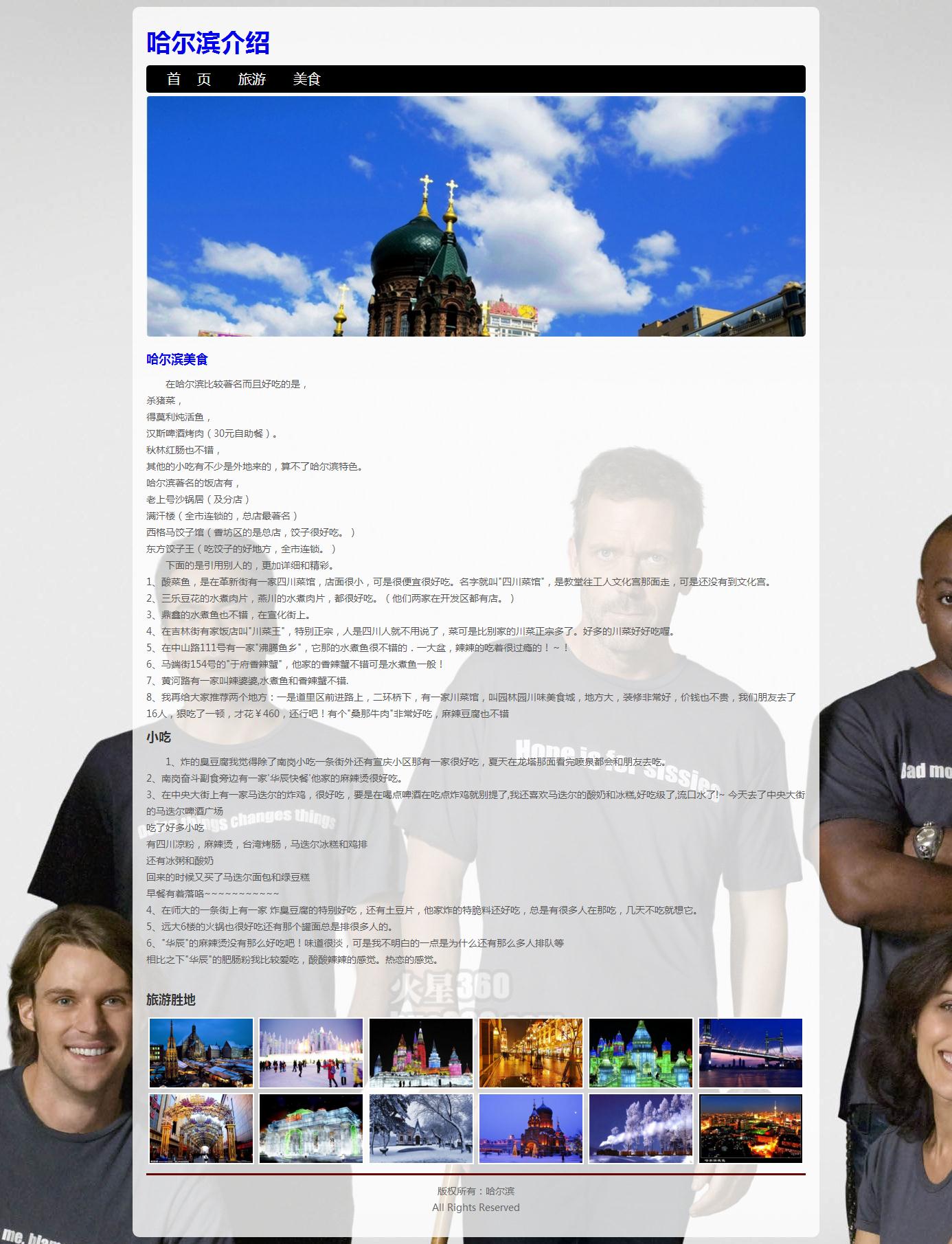Open the snow-covered trees and house thumbnail
The image size is (952, 1244).
[x=421, y=1129]
